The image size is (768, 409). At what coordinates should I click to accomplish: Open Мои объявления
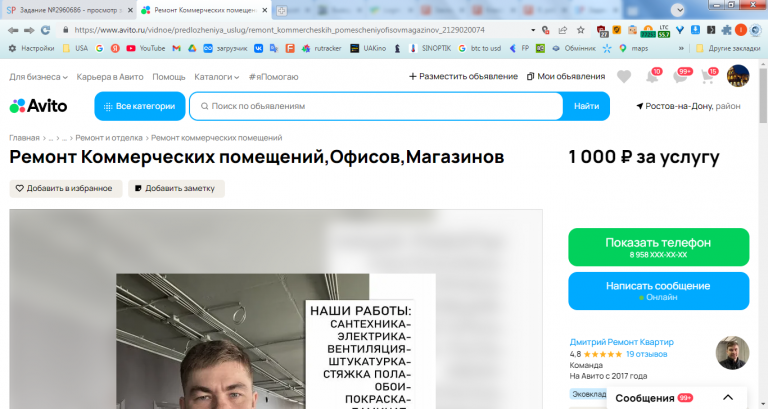(566, 76)
